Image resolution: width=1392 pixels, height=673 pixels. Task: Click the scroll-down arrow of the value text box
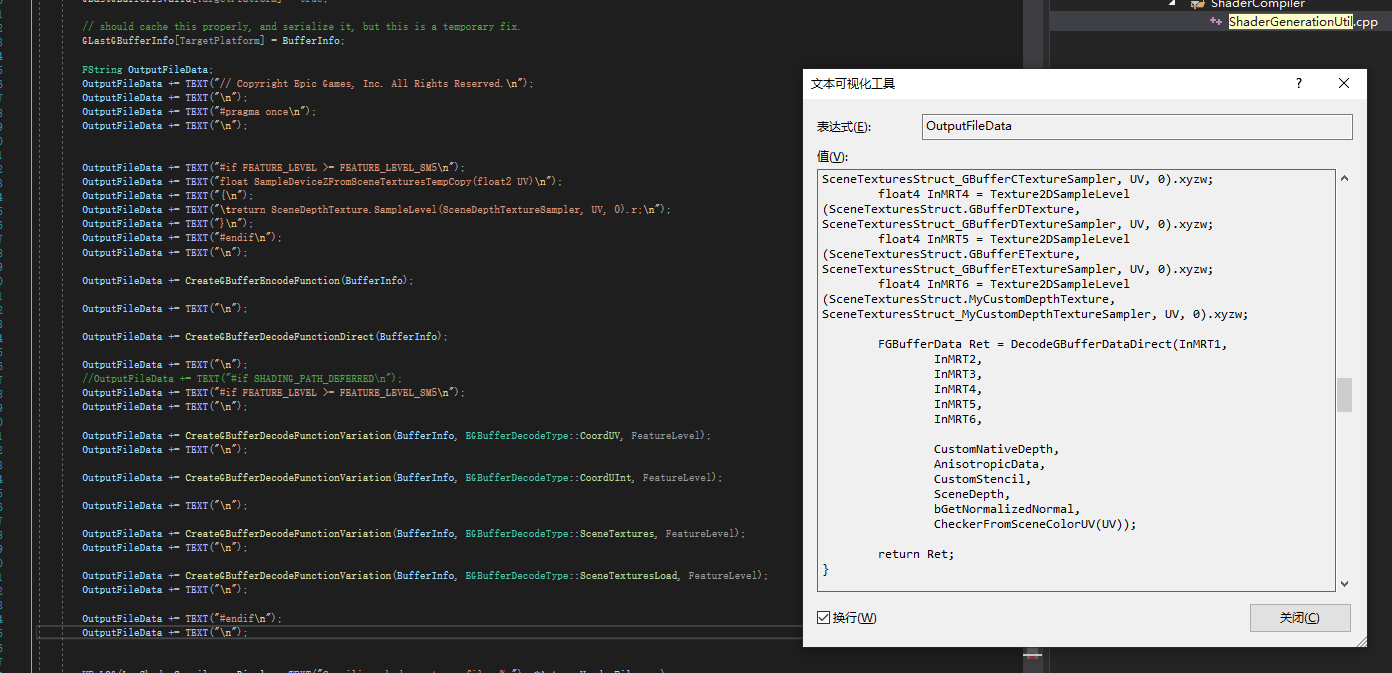coord(1344,583)
